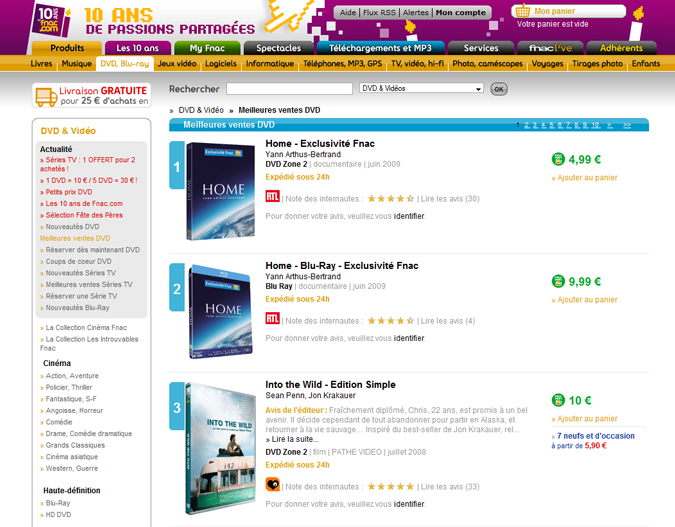The width and height of the screenshot is (675, 527).
Task: Switch to My Fnac tab
Action: 207,48
